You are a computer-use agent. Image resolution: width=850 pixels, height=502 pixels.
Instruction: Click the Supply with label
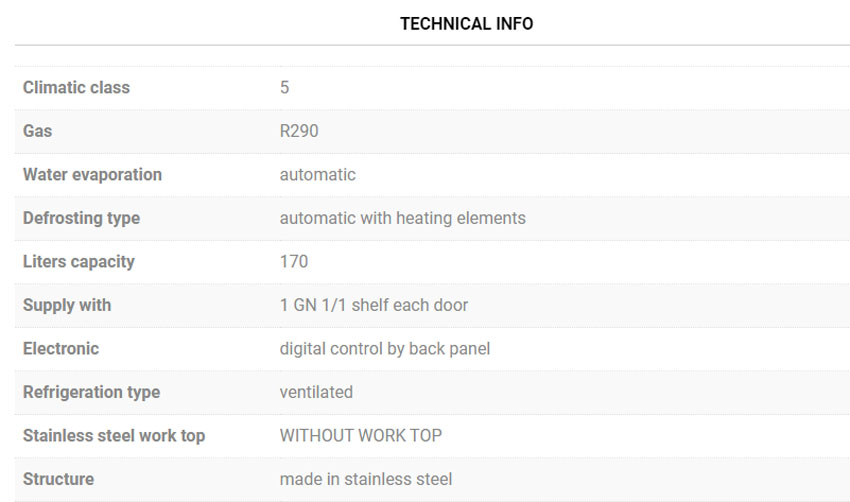67,305
